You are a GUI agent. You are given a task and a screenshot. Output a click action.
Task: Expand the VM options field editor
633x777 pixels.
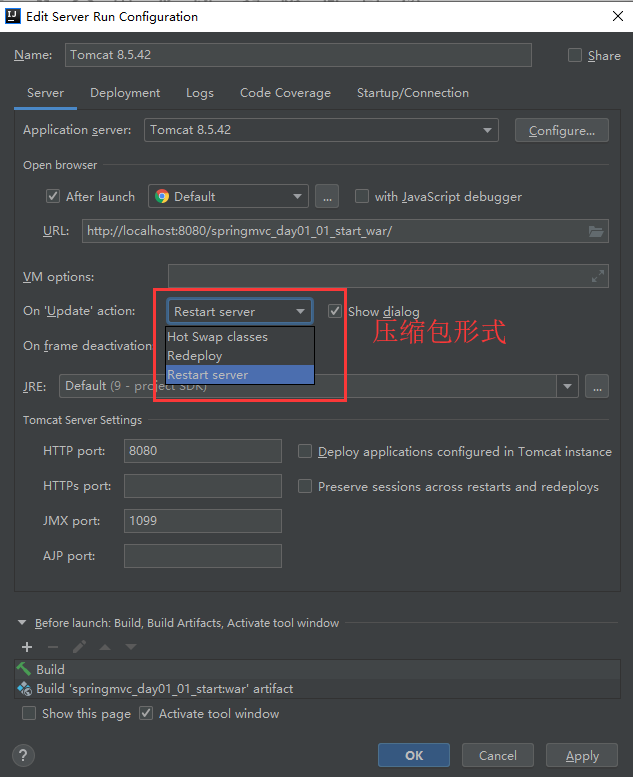tap(598, 276)
